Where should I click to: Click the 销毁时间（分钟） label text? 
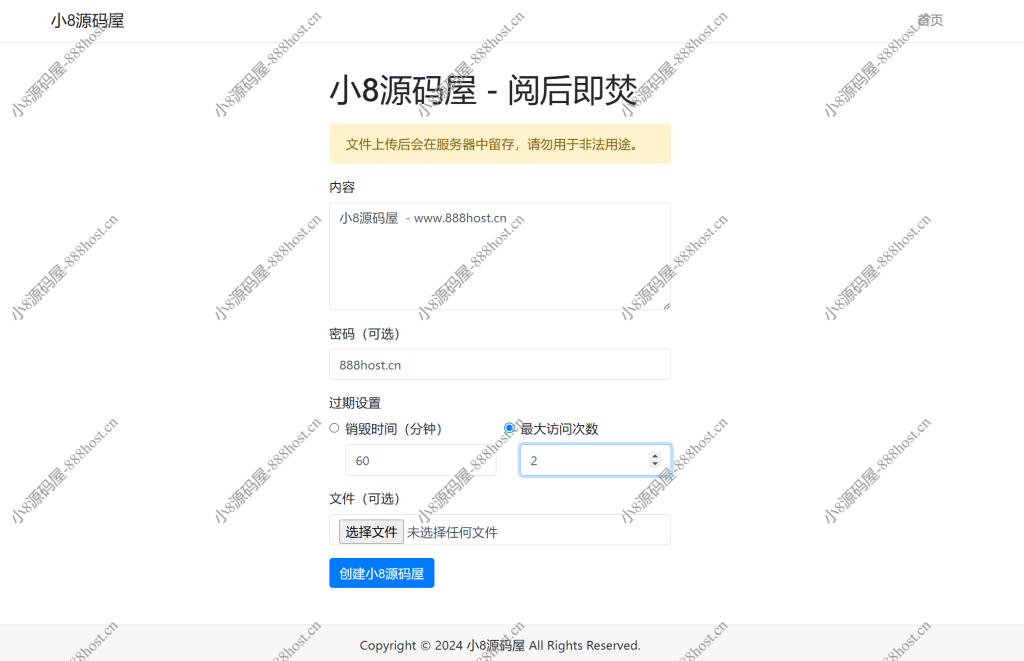(394, 429)
